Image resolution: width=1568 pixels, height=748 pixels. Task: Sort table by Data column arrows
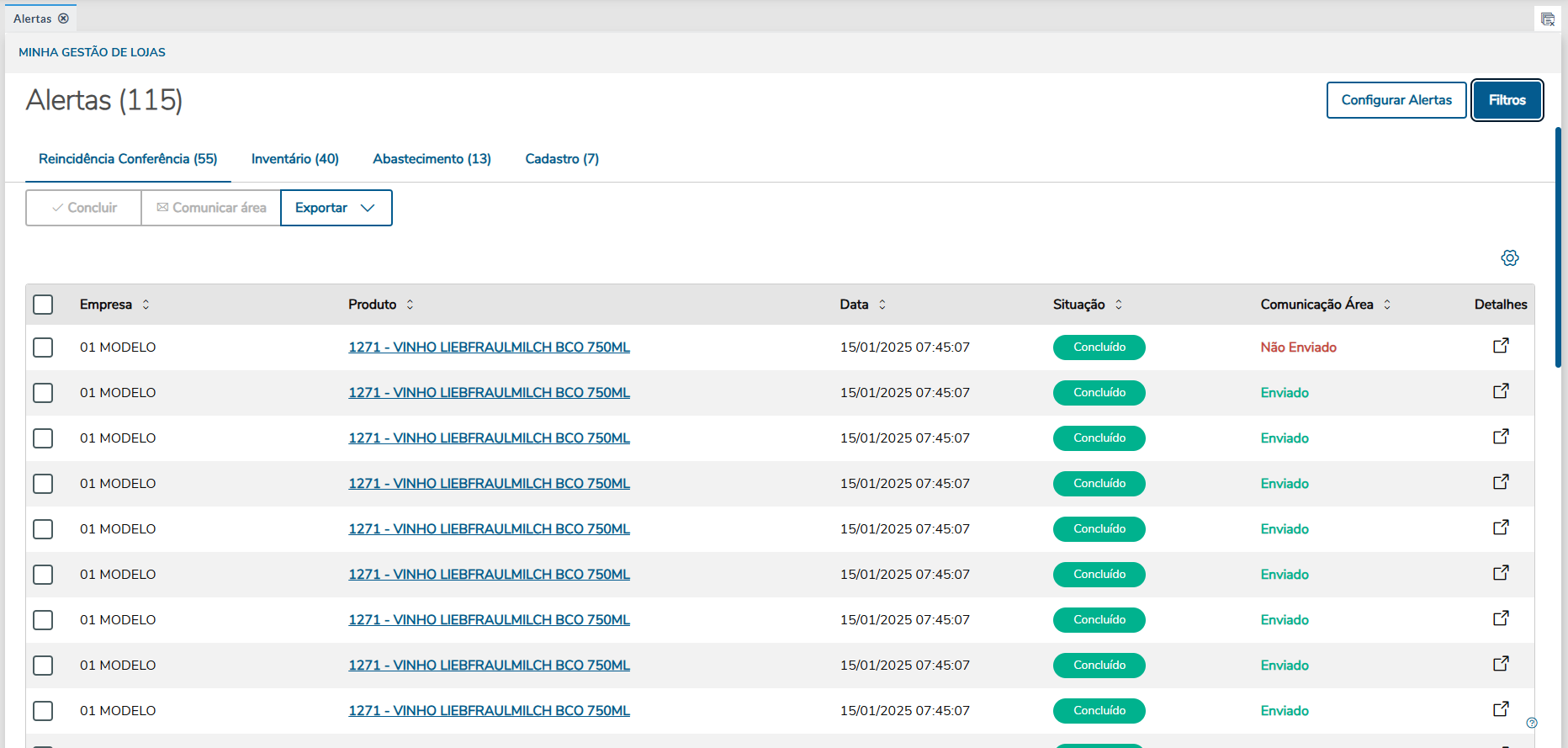point(882,305)
